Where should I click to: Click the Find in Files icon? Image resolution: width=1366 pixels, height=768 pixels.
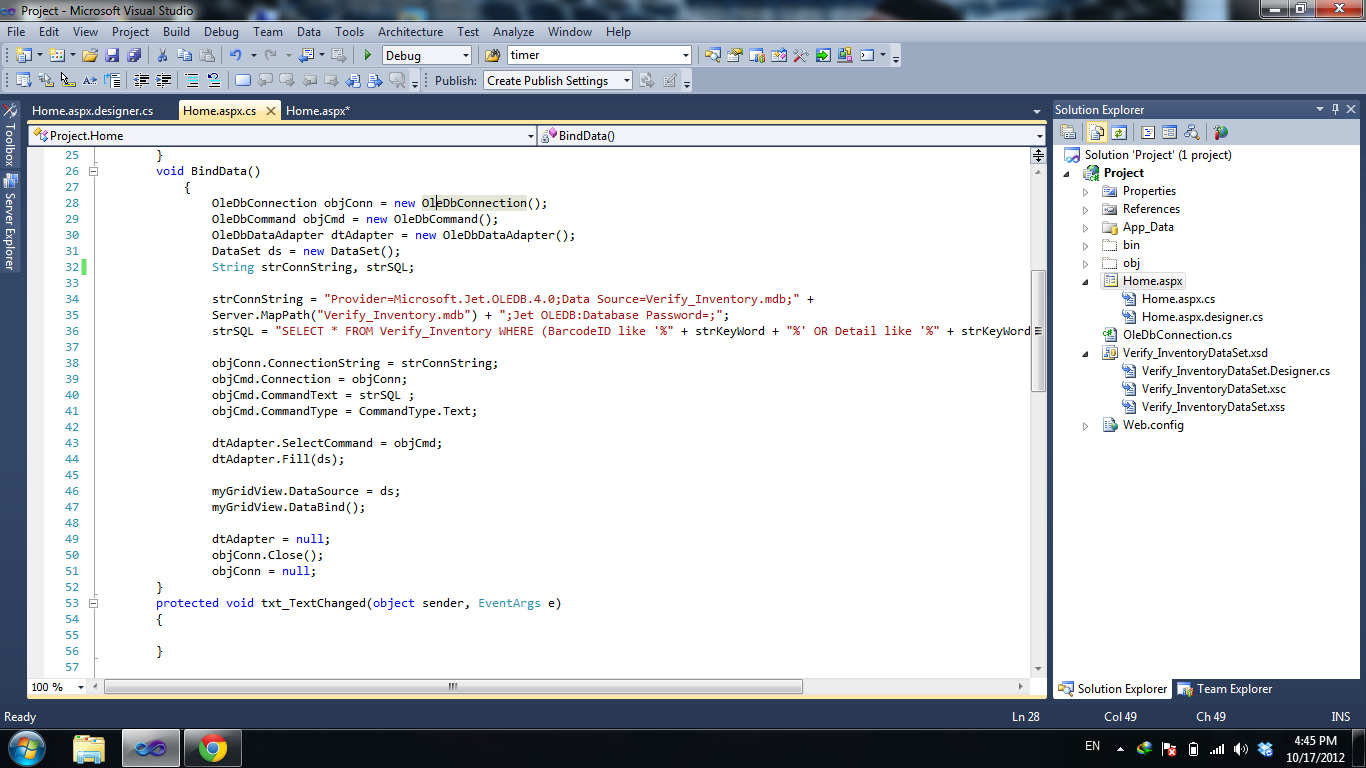click(x=492, y=56)
